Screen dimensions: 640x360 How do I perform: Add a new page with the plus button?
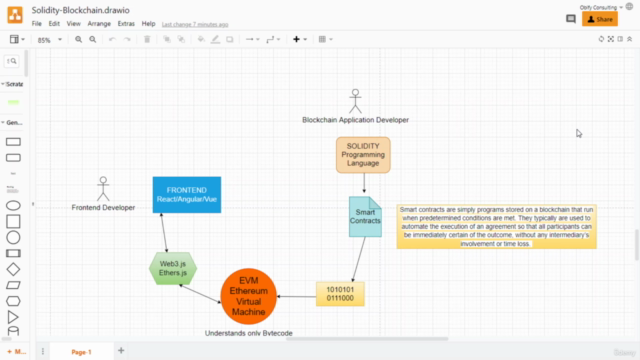click(121, 351)
